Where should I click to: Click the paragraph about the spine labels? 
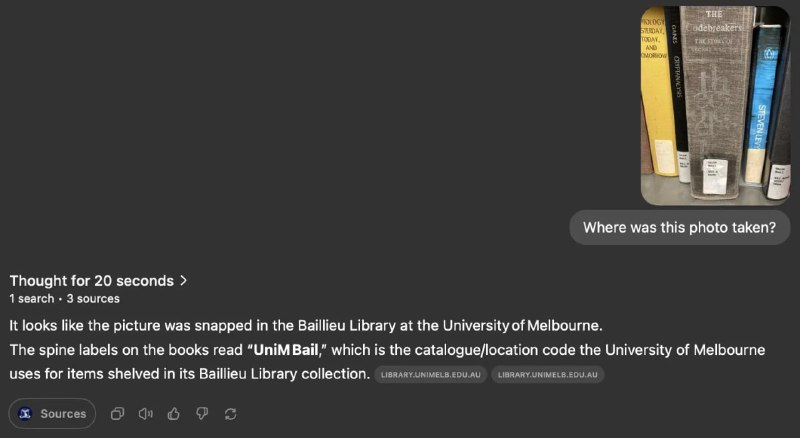[x=387, y=362]
